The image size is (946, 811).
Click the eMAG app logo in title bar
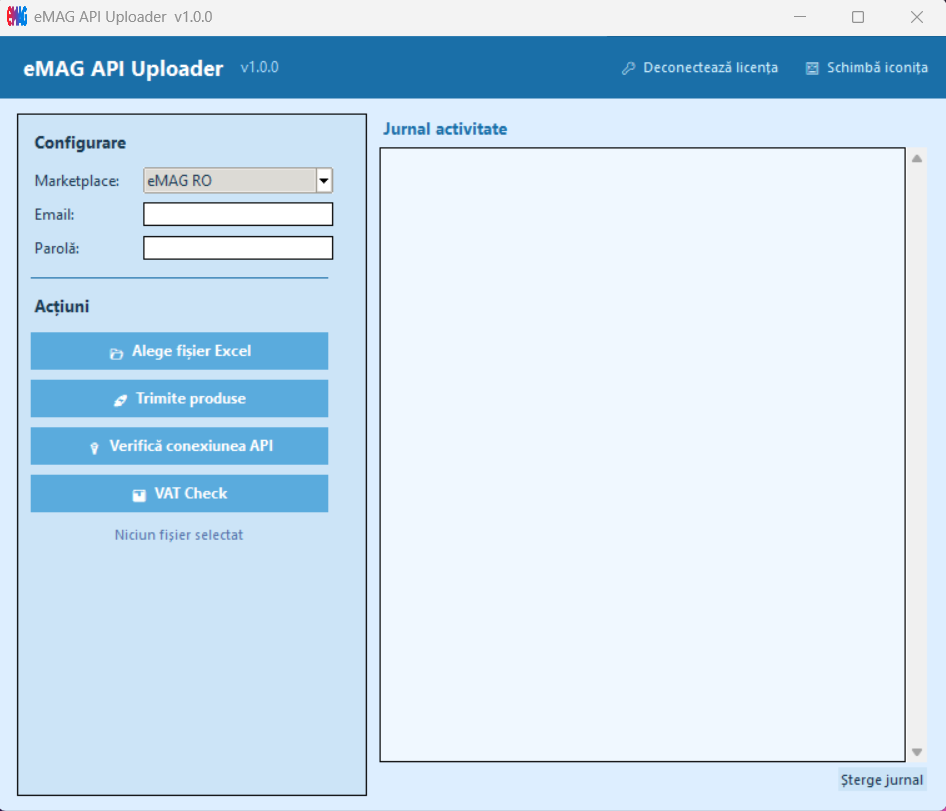click(17, 17)
